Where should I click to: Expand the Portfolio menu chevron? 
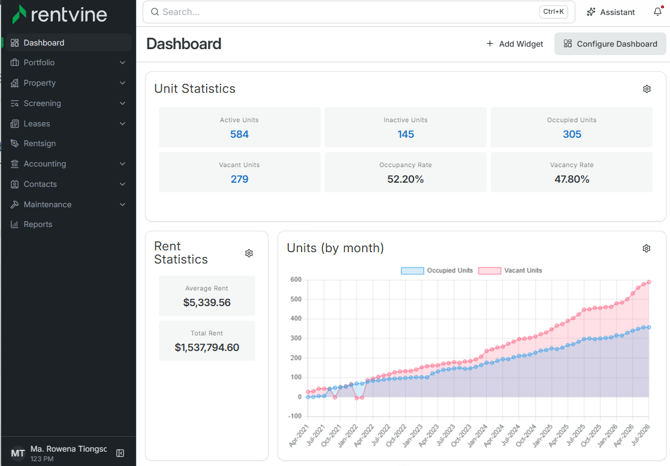(x=123, y=63)
